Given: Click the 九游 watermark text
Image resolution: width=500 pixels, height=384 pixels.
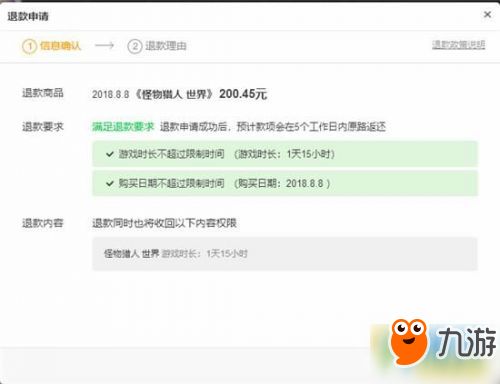Looking at the screenshot, I should pos(467,341).
